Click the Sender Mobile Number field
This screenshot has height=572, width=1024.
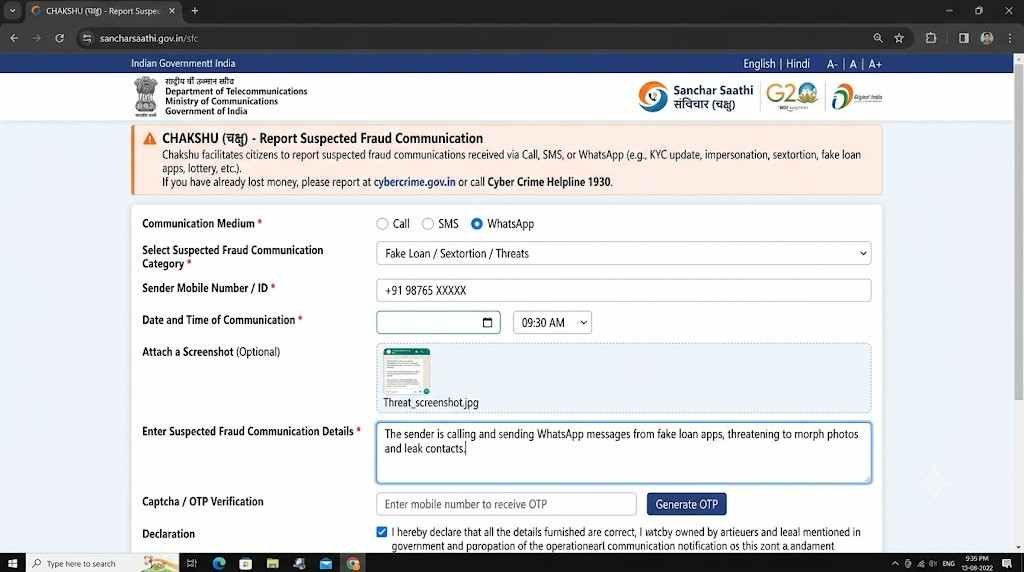click(624, 291)
